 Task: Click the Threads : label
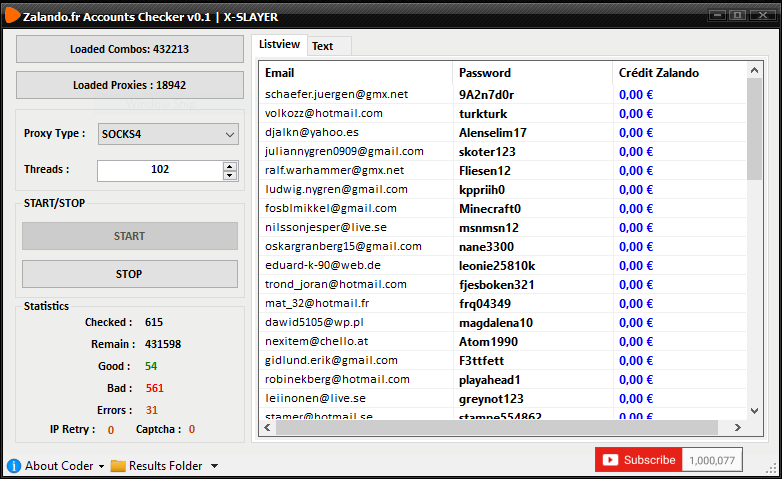pyautogui.click(x=46, y=169)
